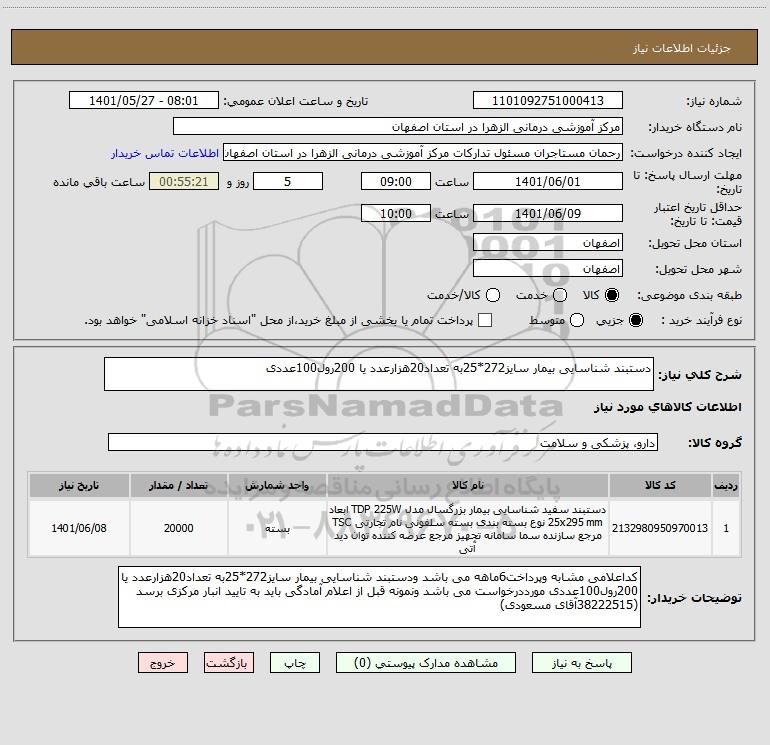Click the price validity date 1401/06/09
The width and height of the screenshot is (770, 745).
pos(548,213)
